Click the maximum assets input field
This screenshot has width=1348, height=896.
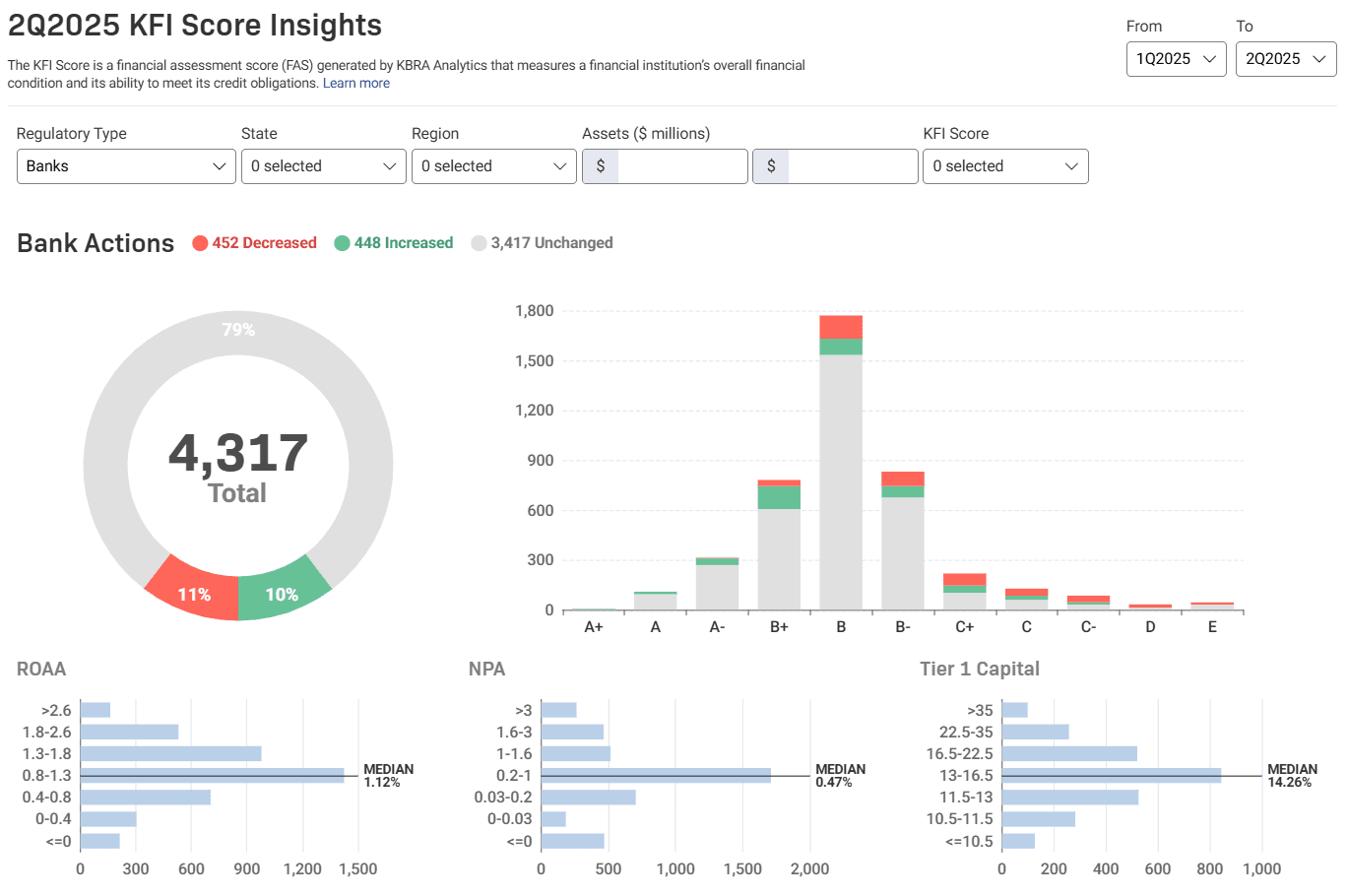click(x=852, y=166)
